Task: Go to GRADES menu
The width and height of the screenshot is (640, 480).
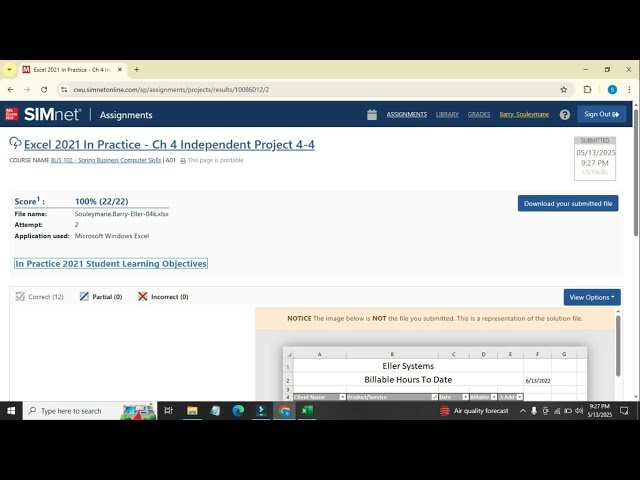Action: click(479, 115)
